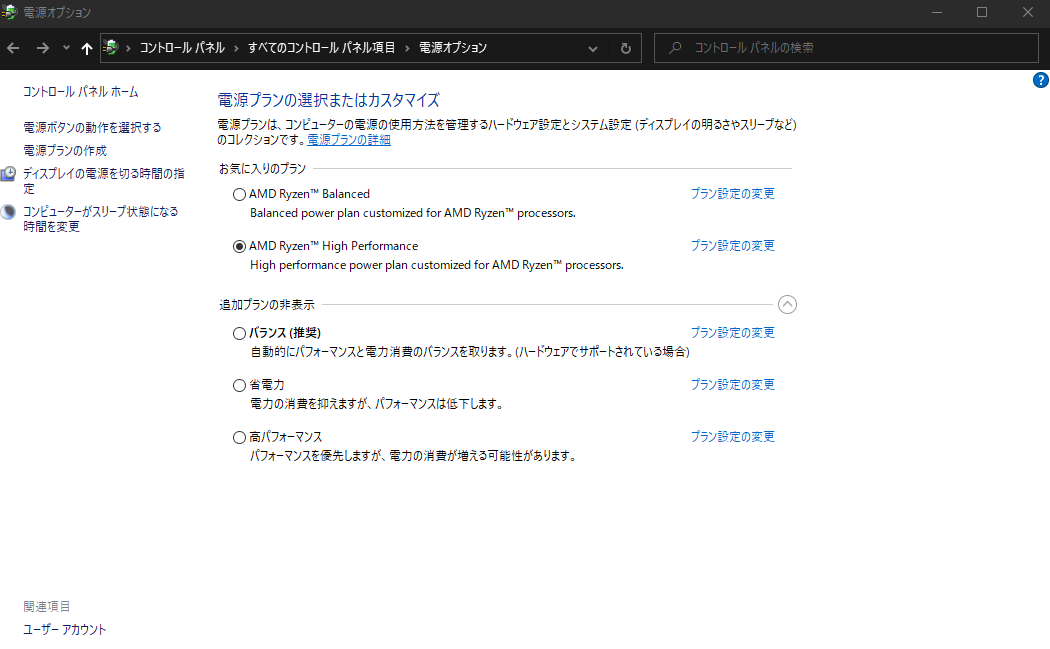Viewport: 1050px width, 649px height.
Task: Change plan settings for AMD Ryzen High Performance
Action: point(733,246)
